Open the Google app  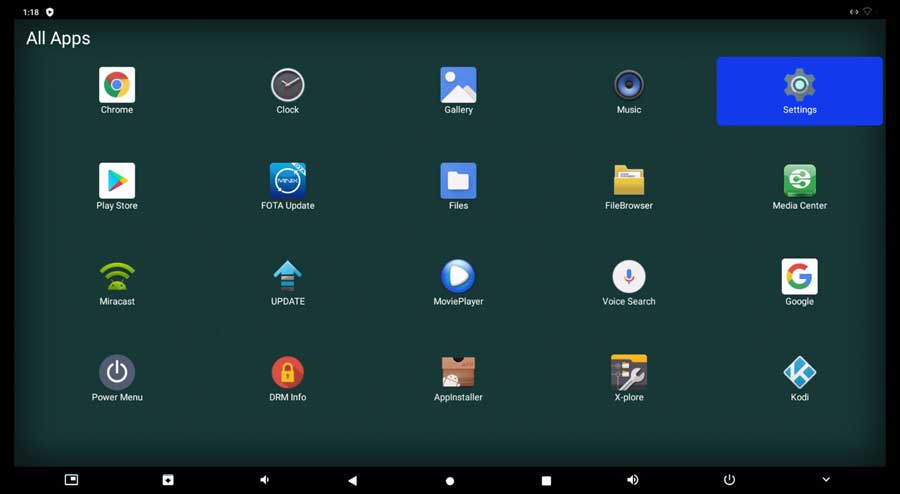click(x=800, y=282)
